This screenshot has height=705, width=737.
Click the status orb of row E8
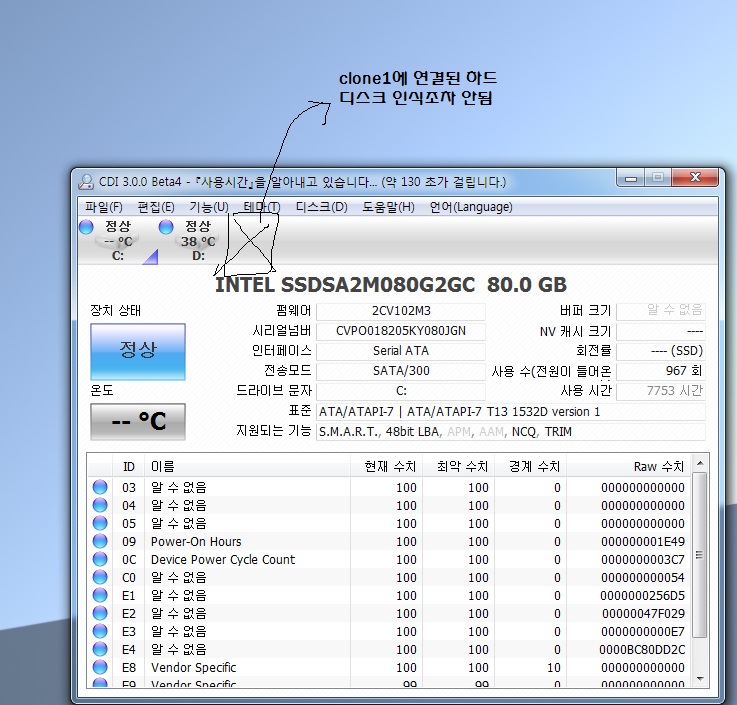[x=100, y=667]
